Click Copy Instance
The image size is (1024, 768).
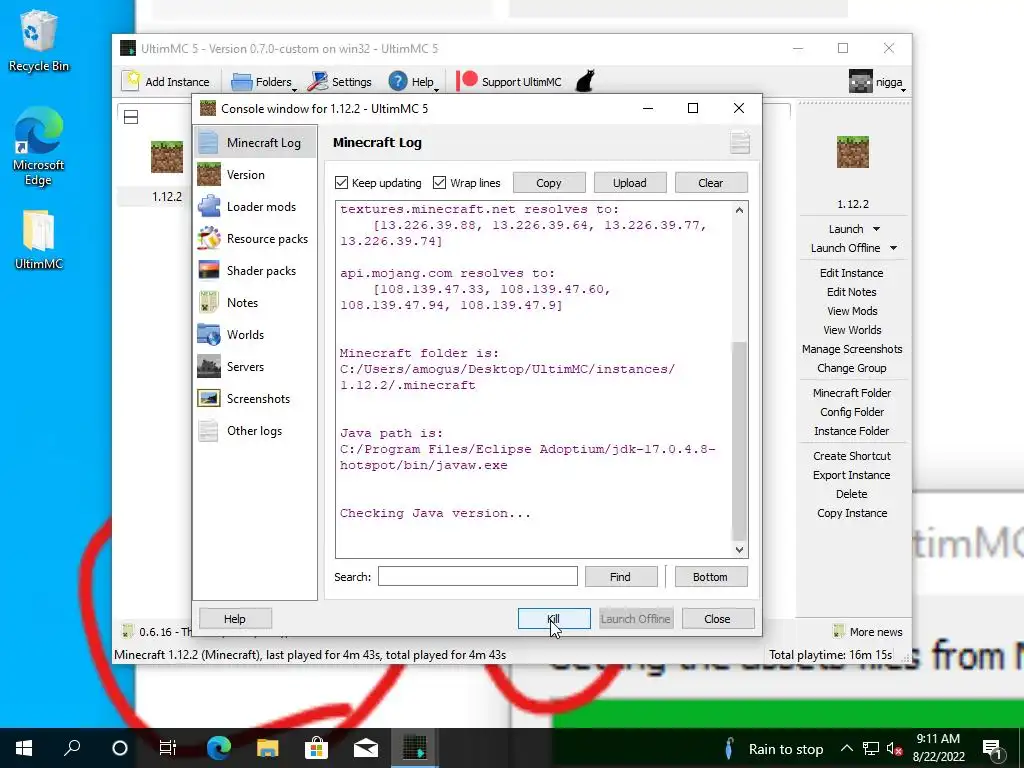(852, 513)
